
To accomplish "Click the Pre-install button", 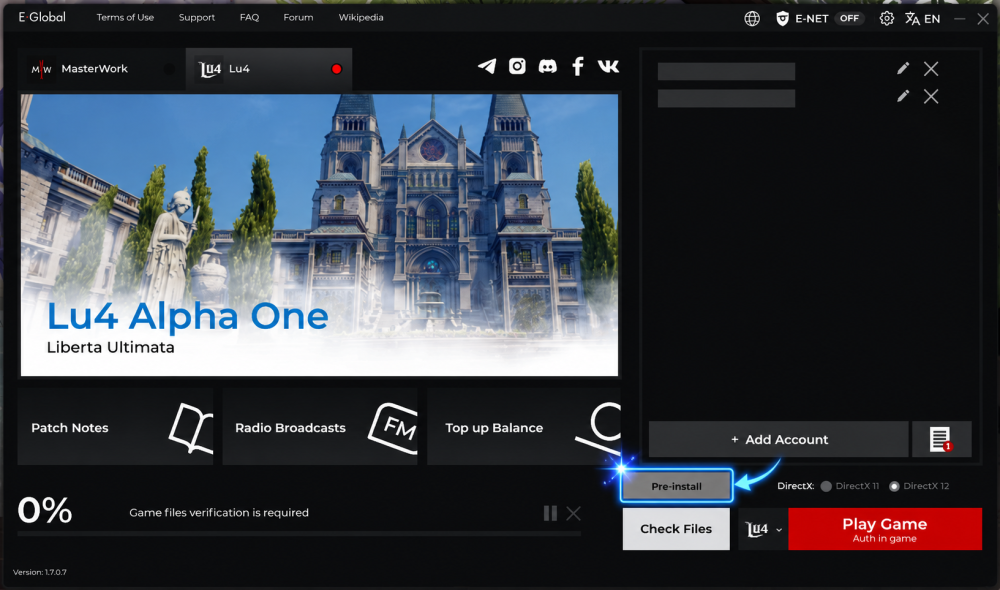I will tap(677, 486).
